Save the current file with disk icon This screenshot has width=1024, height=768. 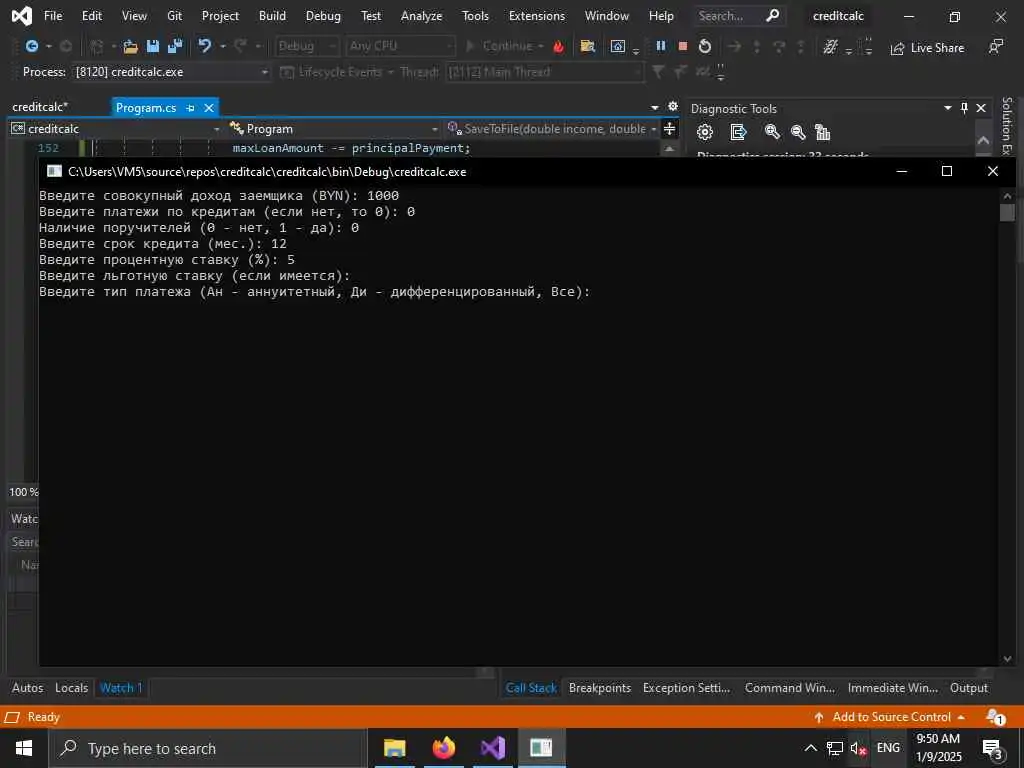(x=153, y=46)
